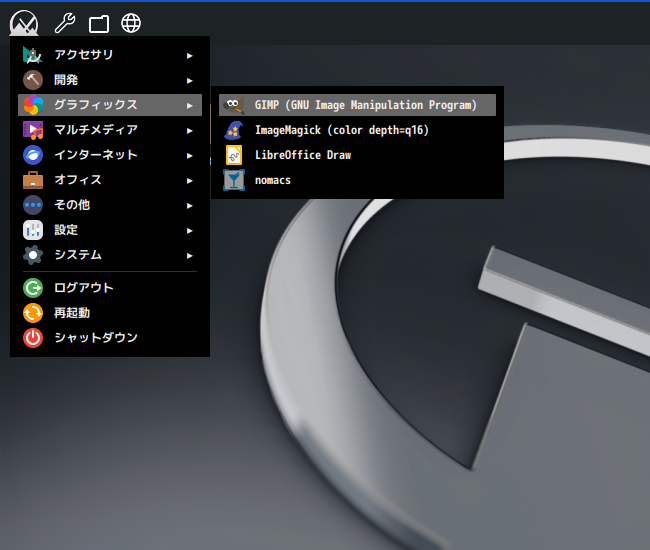Open the オフィス menu category
650x550 pixels.
click(110, 180)
